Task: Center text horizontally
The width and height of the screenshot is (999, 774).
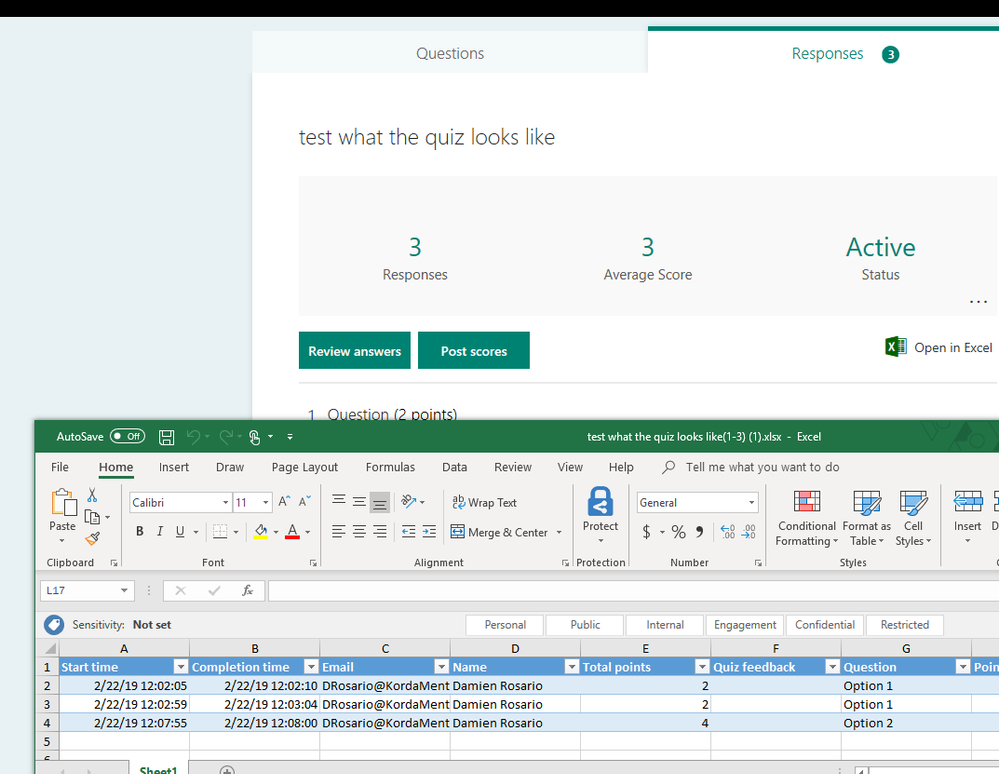Action: pyautogui.click(x=359, y=532)
